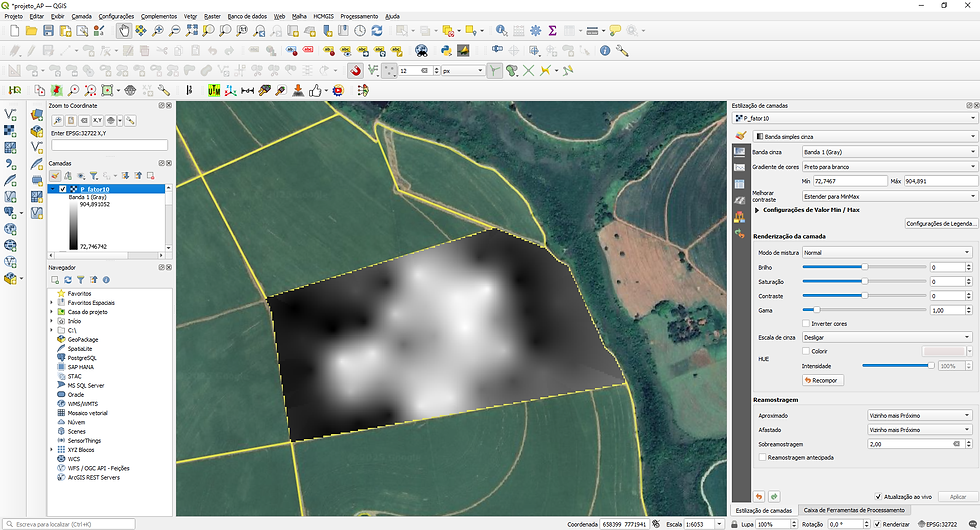The width and height of the screenshot is (980, 530).
Task: Open the Processamento menu
Action: click(359, 16)
